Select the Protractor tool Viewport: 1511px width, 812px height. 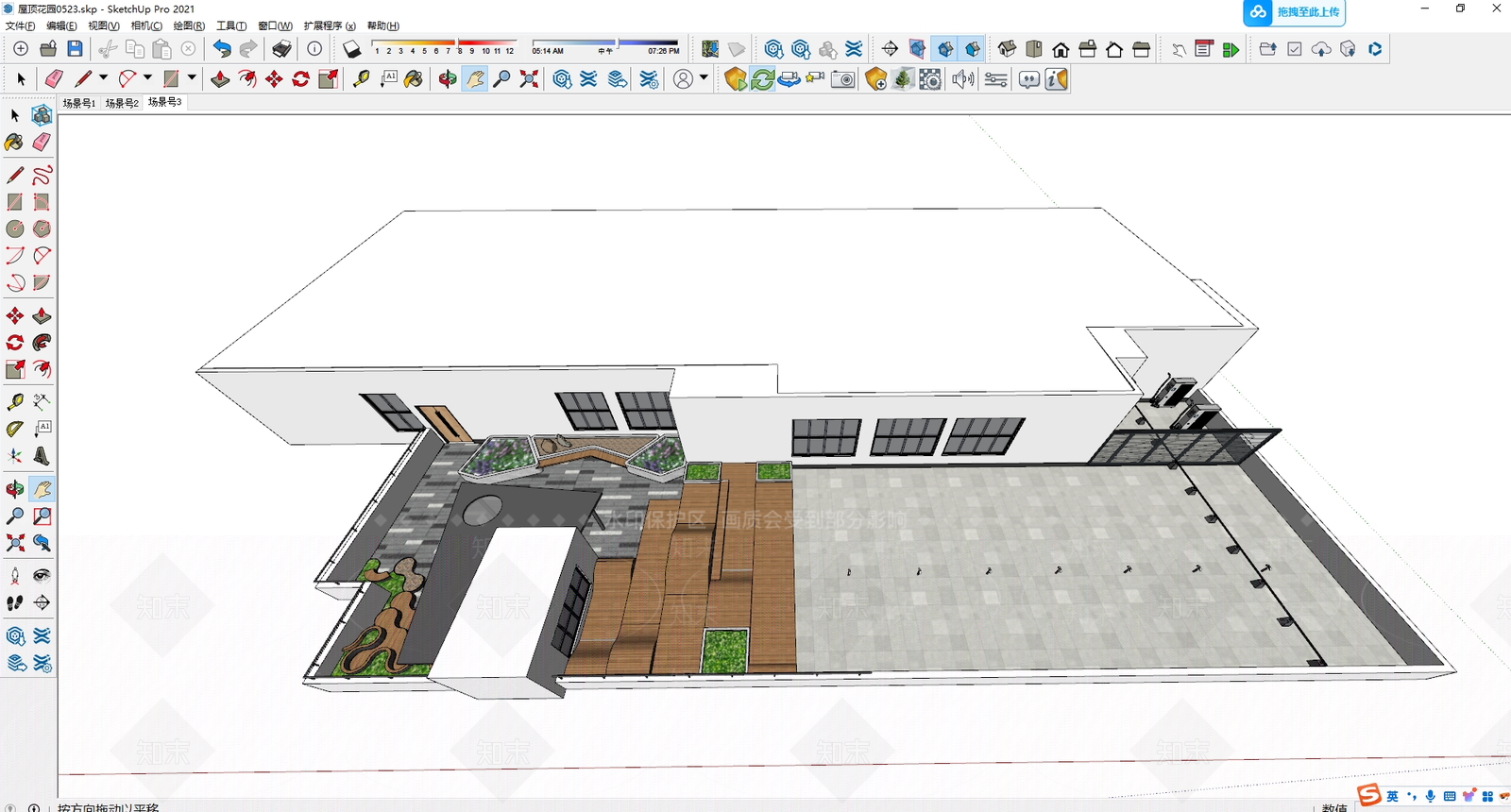(x=14, y=429)
